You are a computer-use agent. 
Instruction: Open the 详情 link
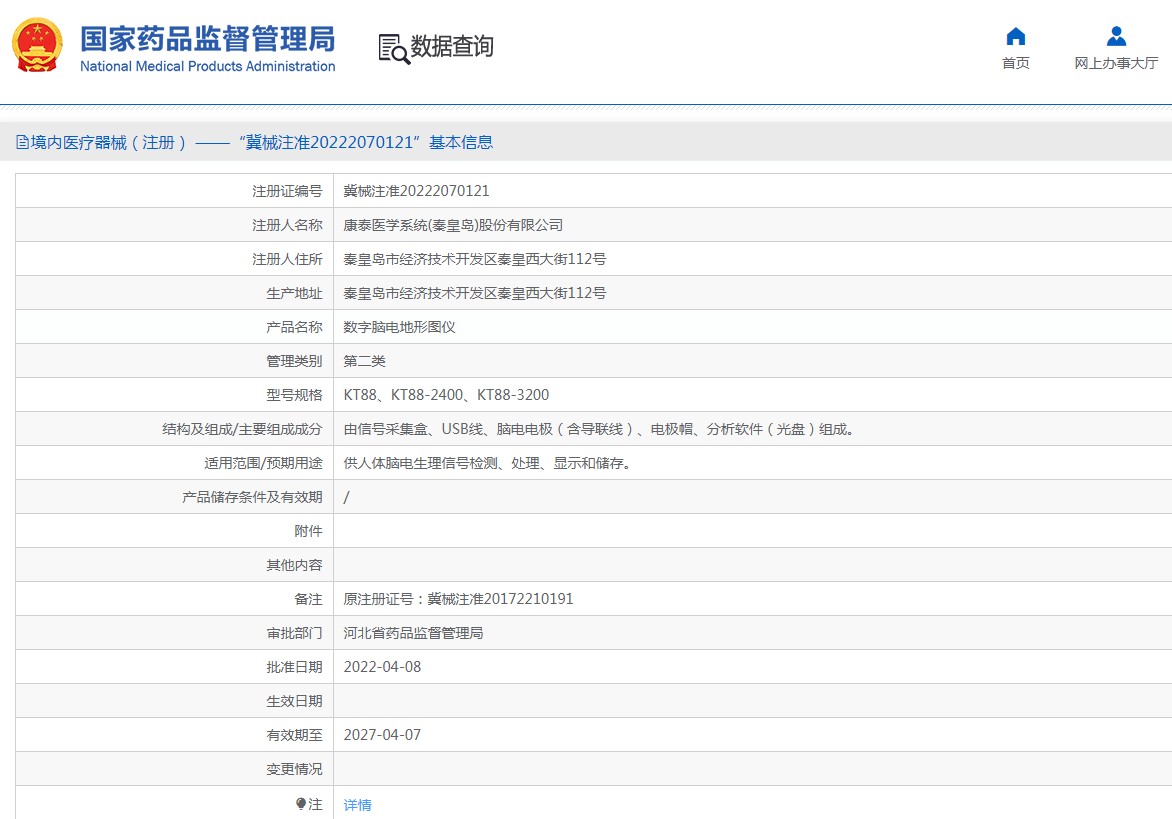(x=357, y=805)
